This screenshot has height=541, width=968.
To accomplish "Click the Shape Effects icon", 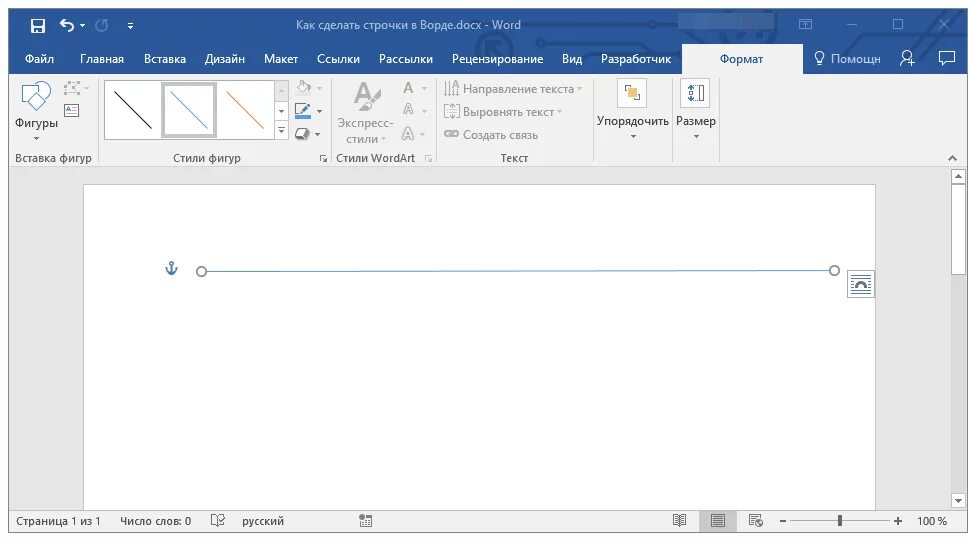I will click(302, 133).
